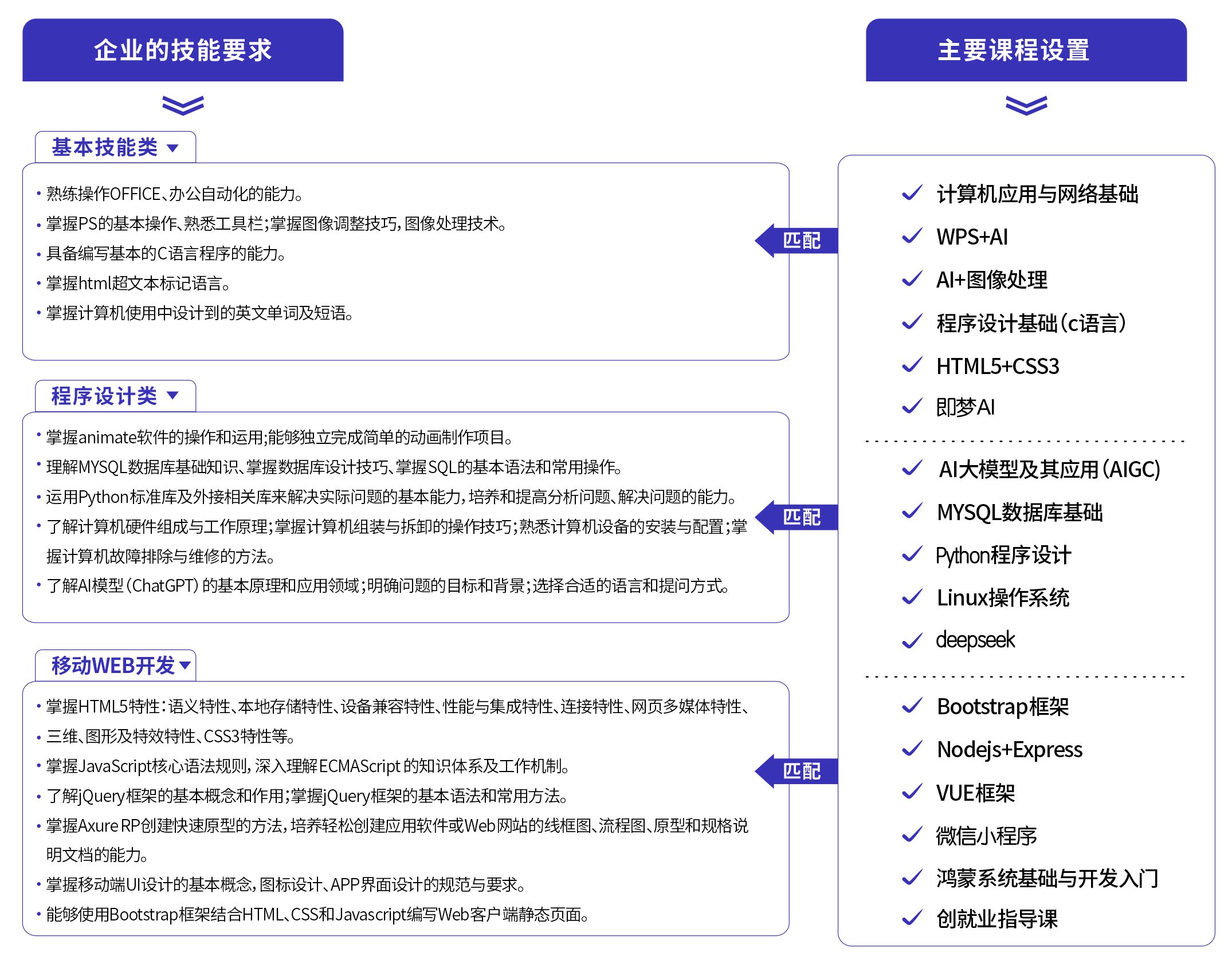Expand the 程序设计类 dropdown triangle
The height and width of the screenshot is (972, 1232).
click(172, 395)
